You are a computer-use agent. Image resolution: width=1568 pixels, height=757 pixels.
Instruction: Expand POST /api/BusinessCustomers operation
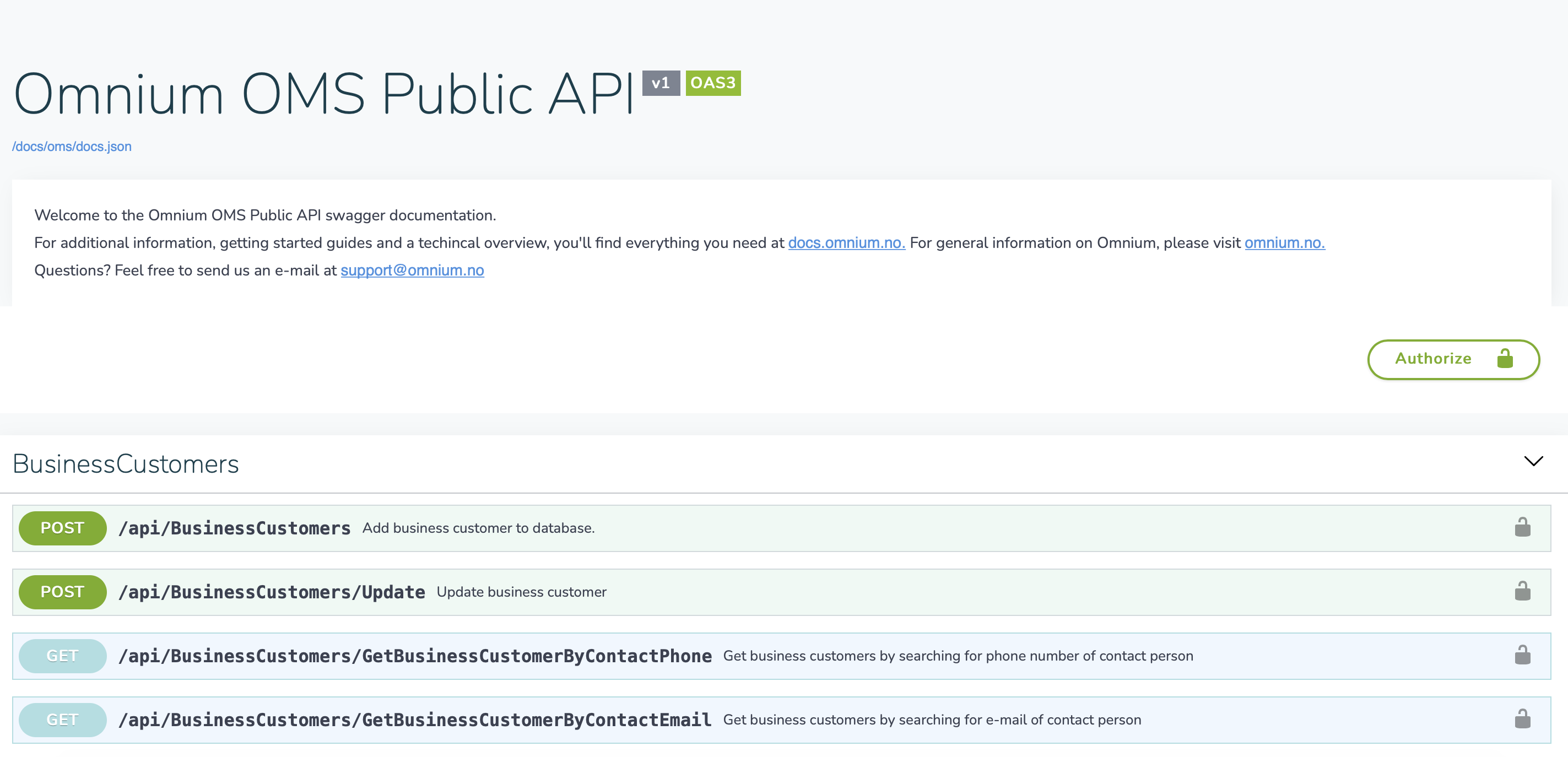[x=782, y=528]
